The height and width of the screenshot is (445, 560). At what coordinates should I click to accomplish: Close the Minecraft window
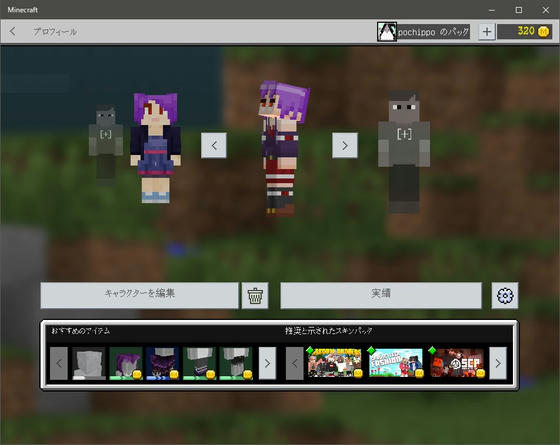pyautogui.click(x=545, y=10)
